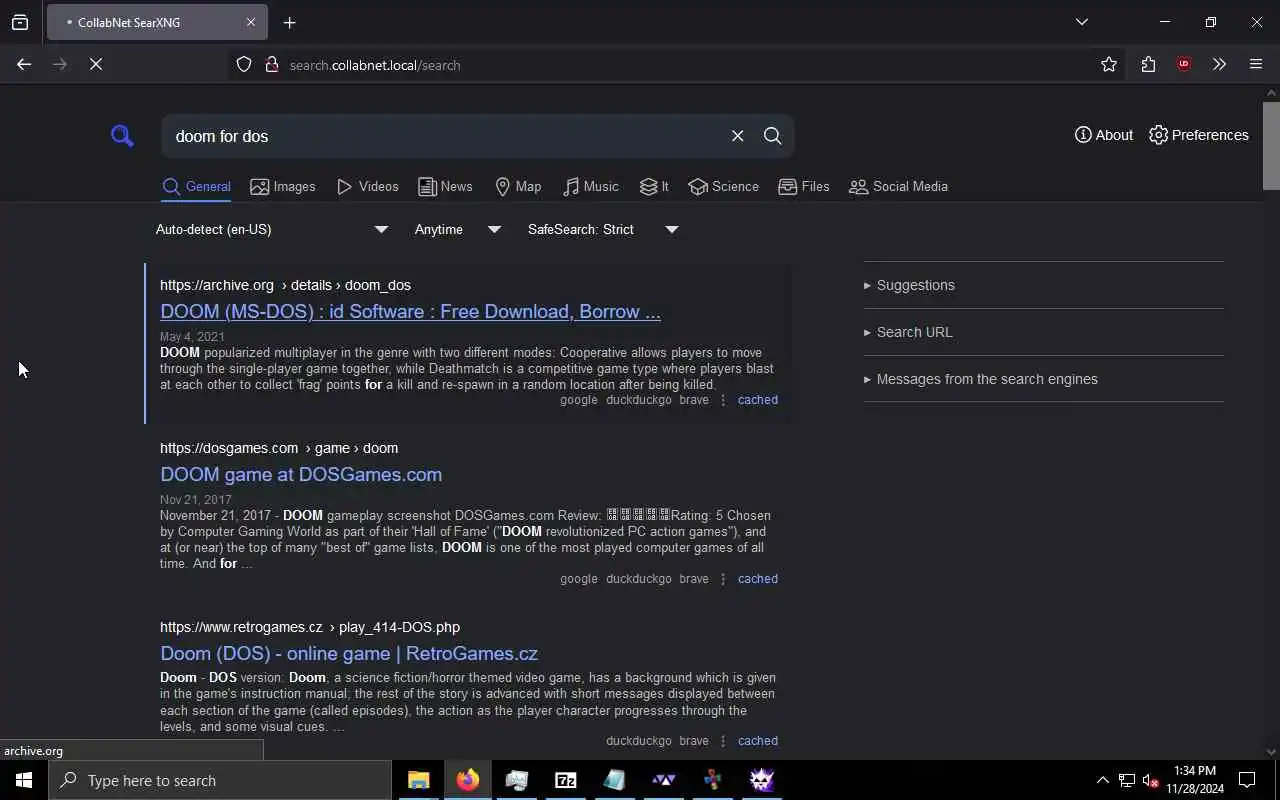
Task: Switch to the Videos tab
Action: (368, 187)
